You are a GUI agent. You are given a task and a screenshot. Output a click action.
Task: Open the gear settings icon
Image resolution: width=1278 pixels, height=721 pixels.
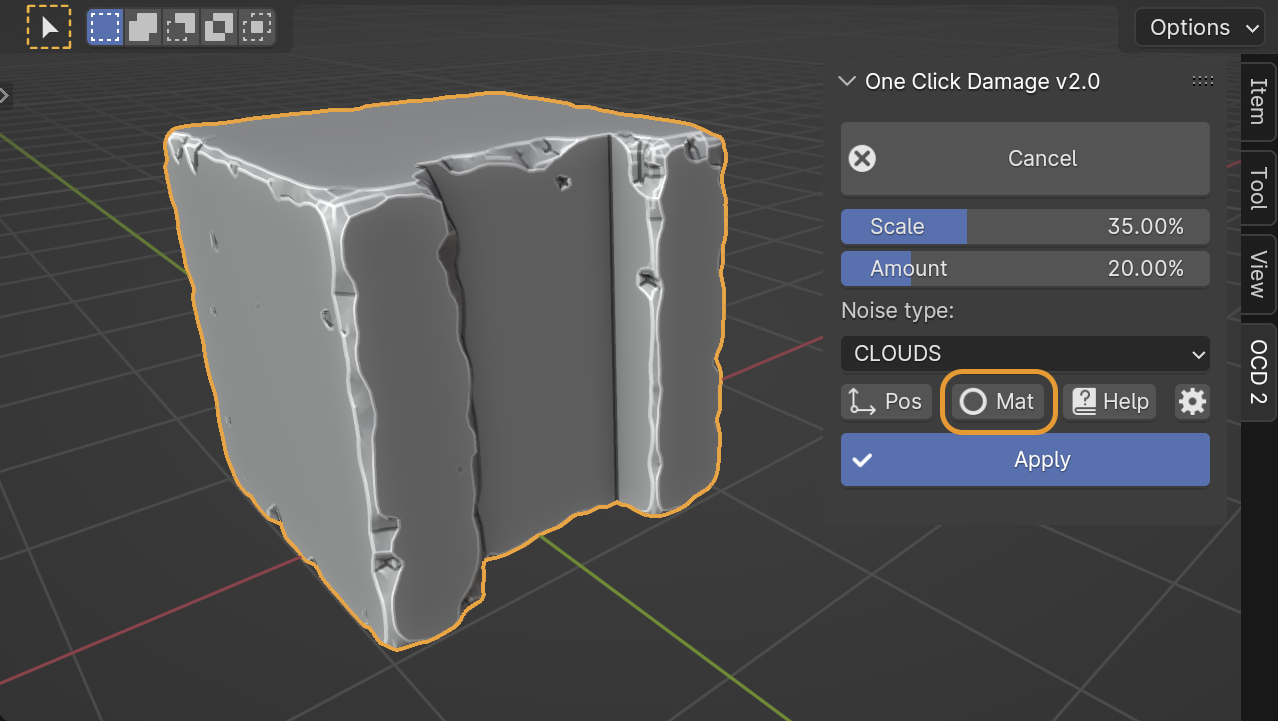[1192, 402]
